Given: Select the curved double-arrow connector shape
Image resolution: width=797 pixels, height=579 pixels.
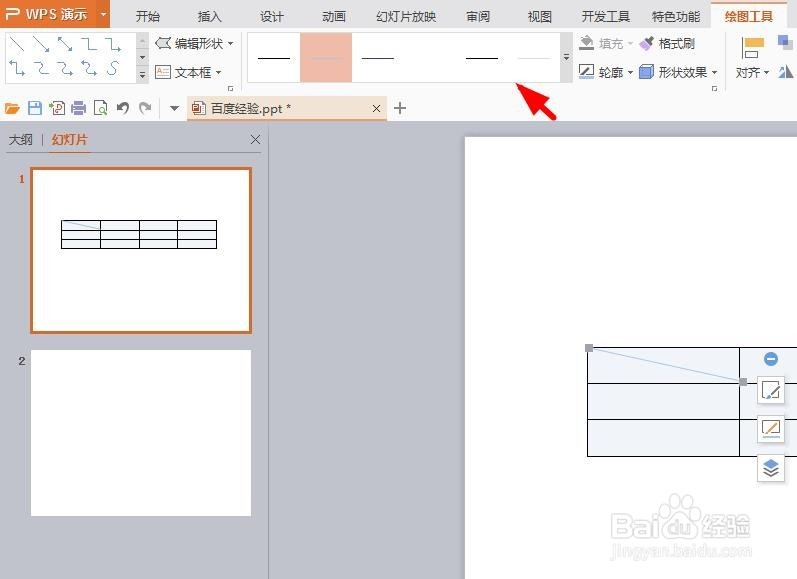Looking at the screenshot, I should [x=89, y=68].
